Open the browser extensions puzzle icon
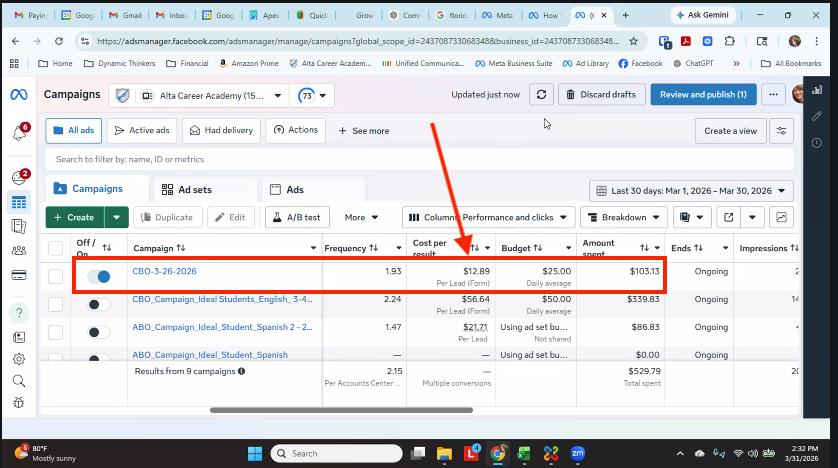The width and height of the screenshot is (838, 468). coord(730,41)
